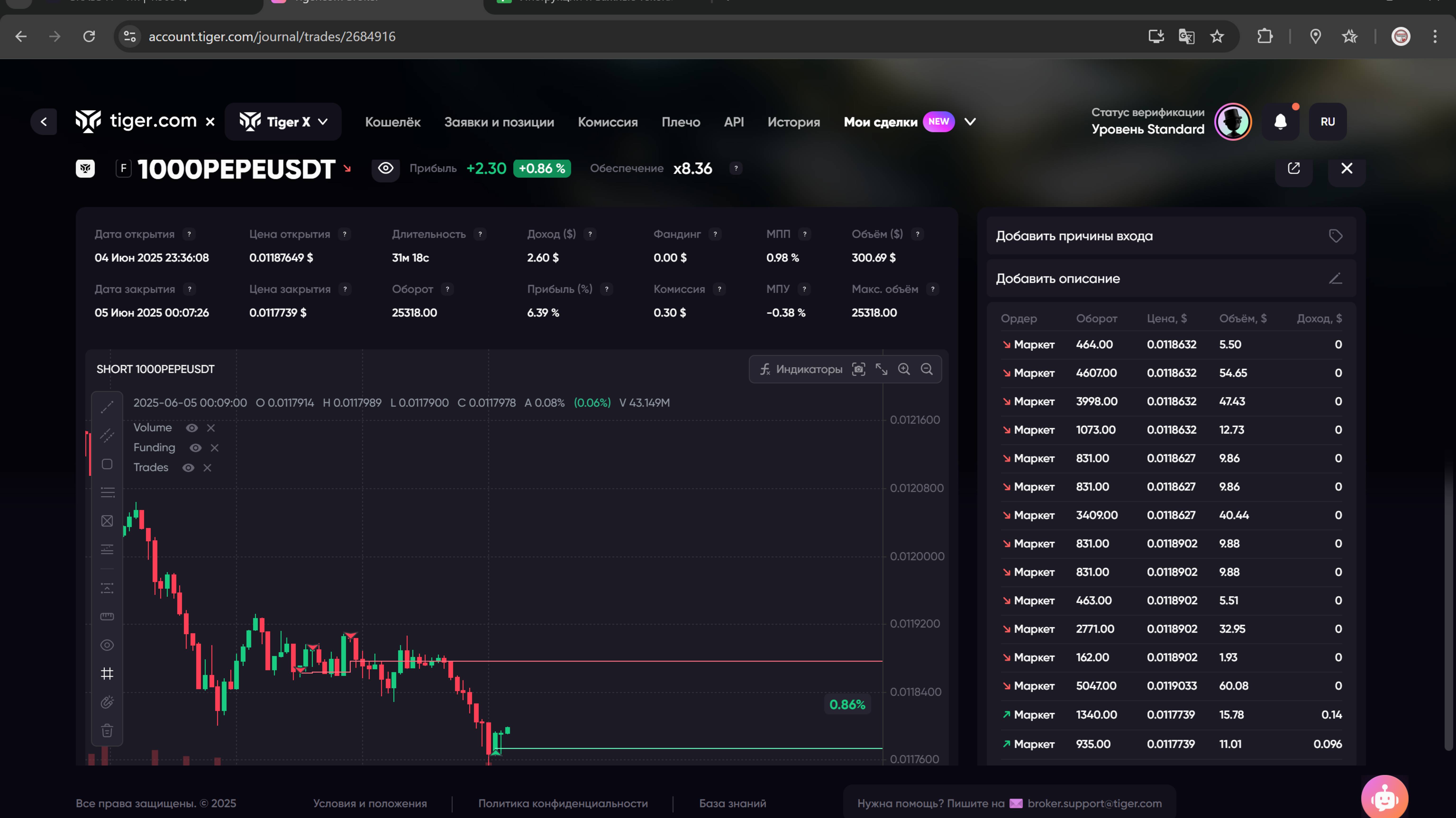Expand the Мои сделки dropdown chevron
The width and height of the screenshot is (1456, 818).
coord(970,122)
